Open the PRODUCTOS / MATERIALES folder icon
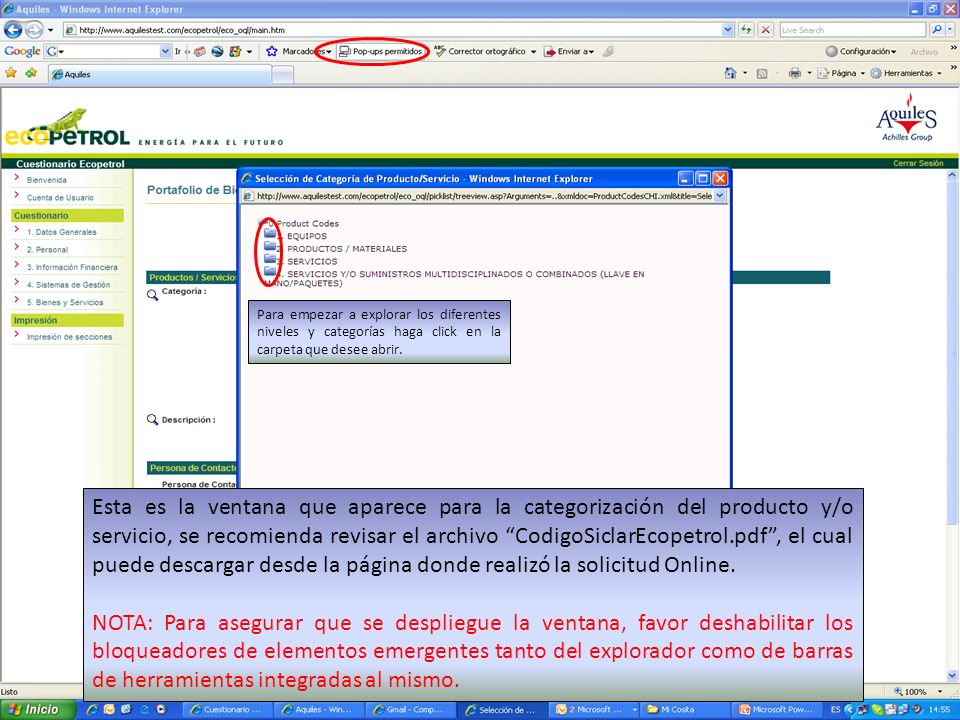960x720 pixels. pos(269,246)
